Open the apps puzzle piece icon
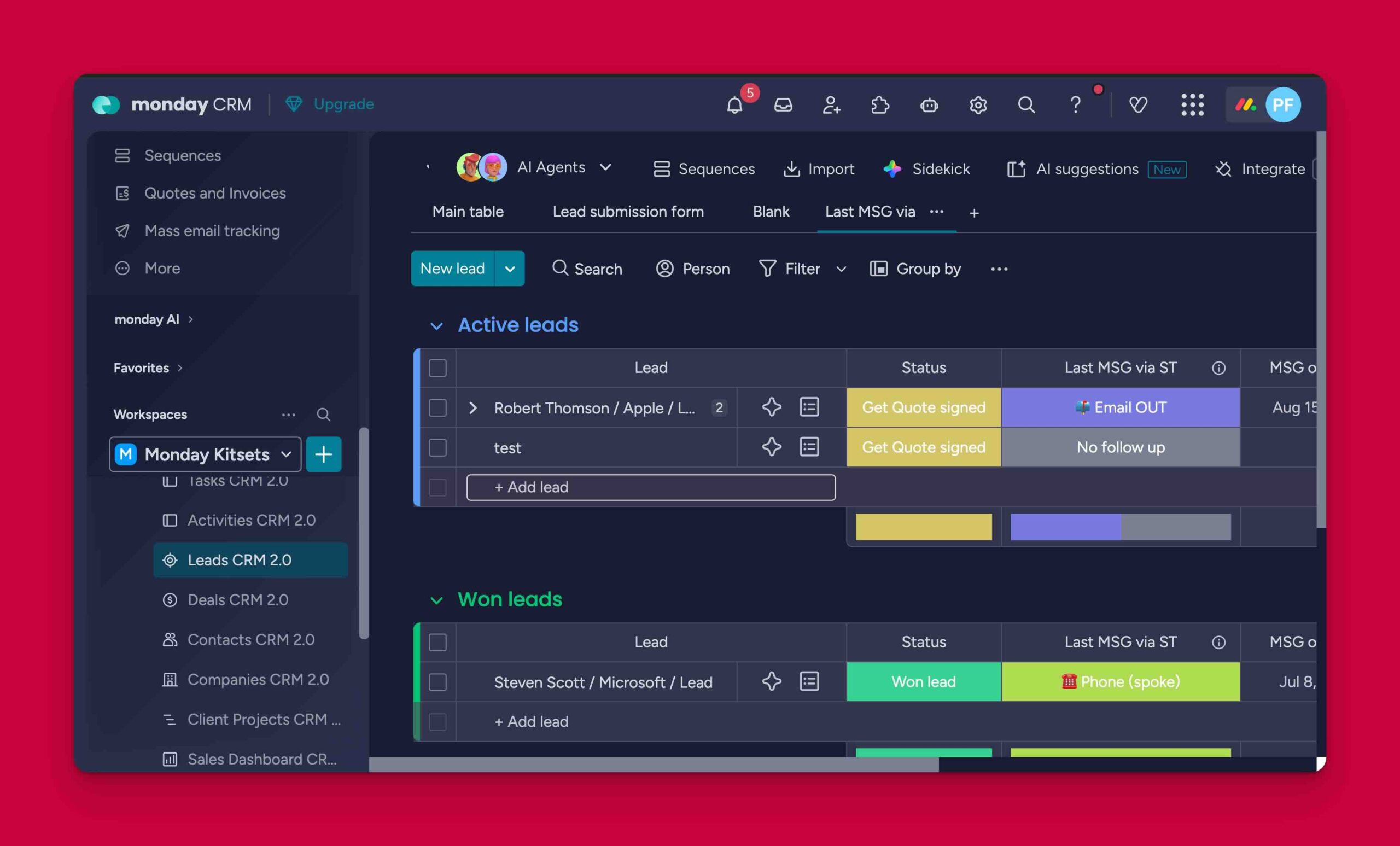This screenshot has height=846, width=1400. pos(880,105)
